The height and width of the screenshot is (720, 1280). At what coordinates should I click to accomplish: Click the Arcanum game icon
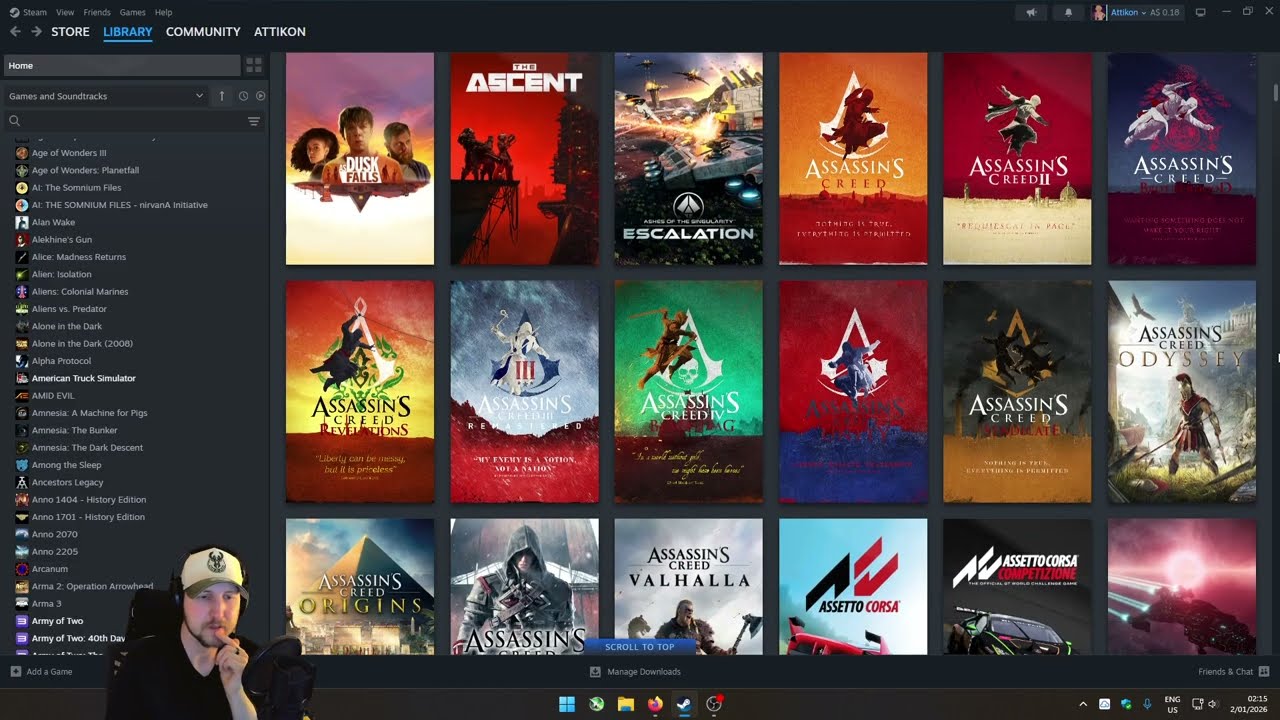pyautogui.click(x=22, y=569)
